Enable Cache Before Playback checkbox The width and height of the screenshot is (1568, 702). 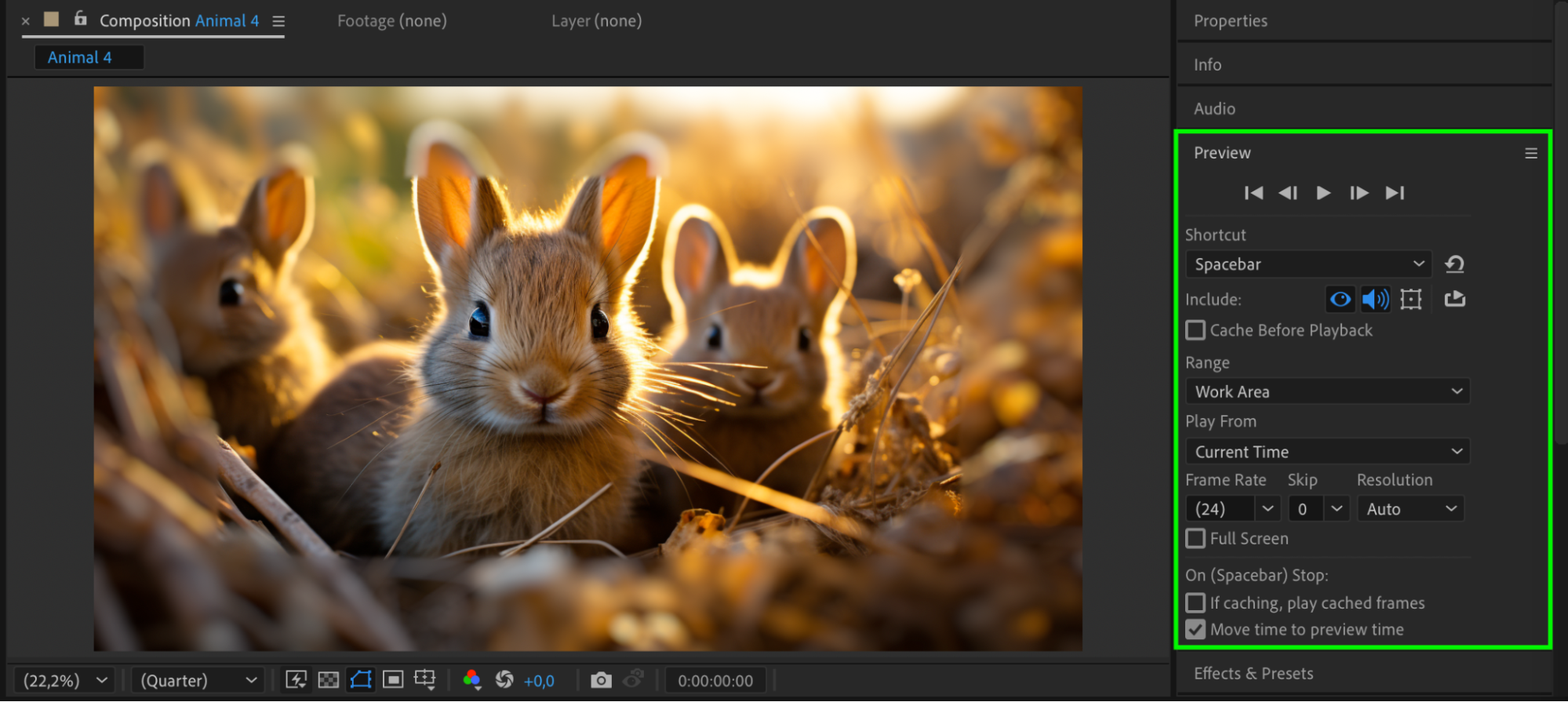(1195, 330)
